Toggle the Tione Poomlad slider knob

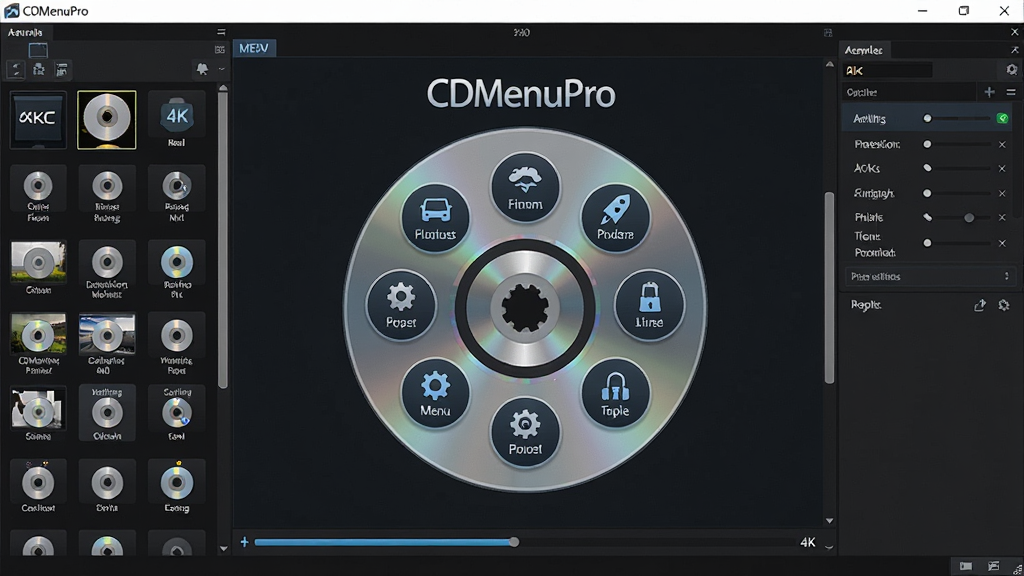click(927, 243)
